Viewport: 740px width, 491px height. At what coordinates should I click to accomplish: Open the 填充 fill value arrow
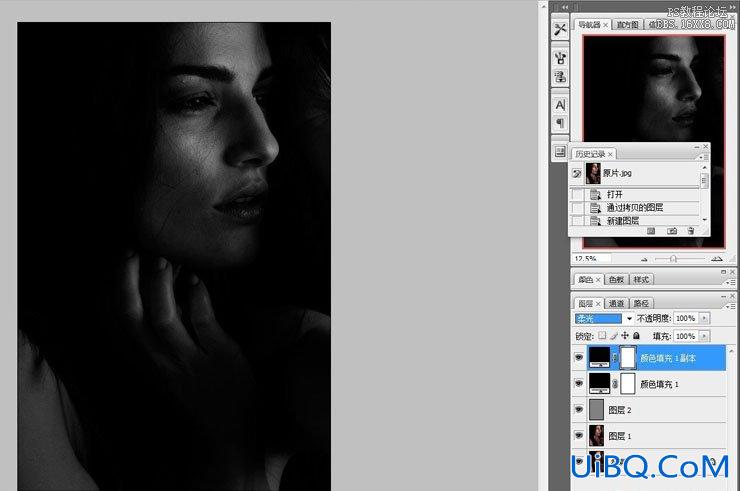[704, 336]
